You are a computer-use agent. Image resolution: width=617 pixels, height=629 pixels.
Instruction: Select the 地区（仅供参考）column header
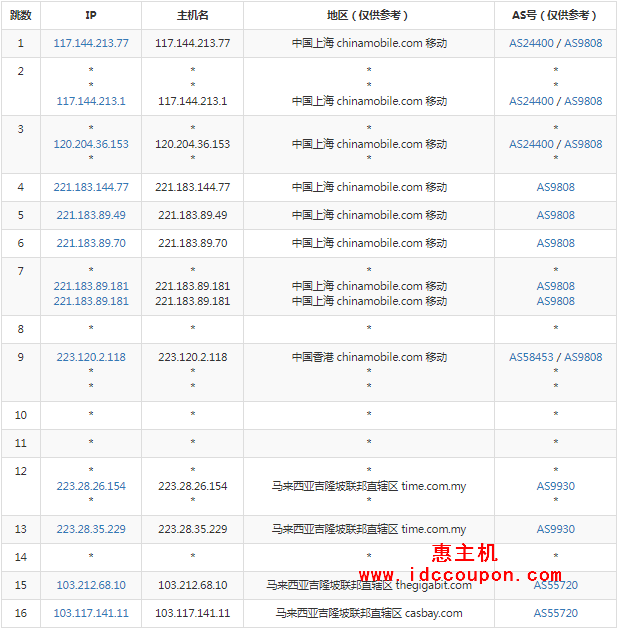pyautogui.click(x=369, y=15)
